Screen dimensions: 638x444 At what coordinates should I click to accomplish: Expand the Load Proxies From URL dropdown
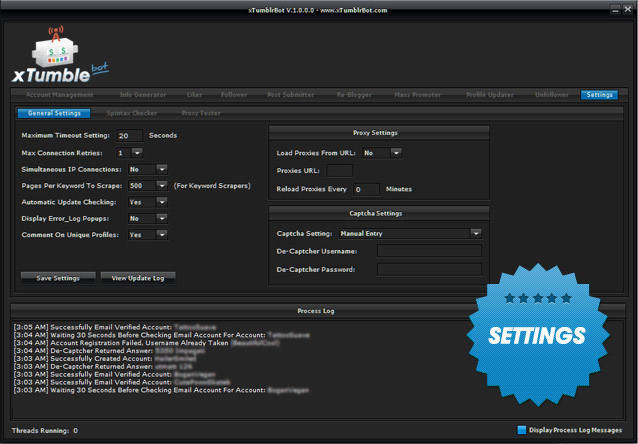point(396,153)
